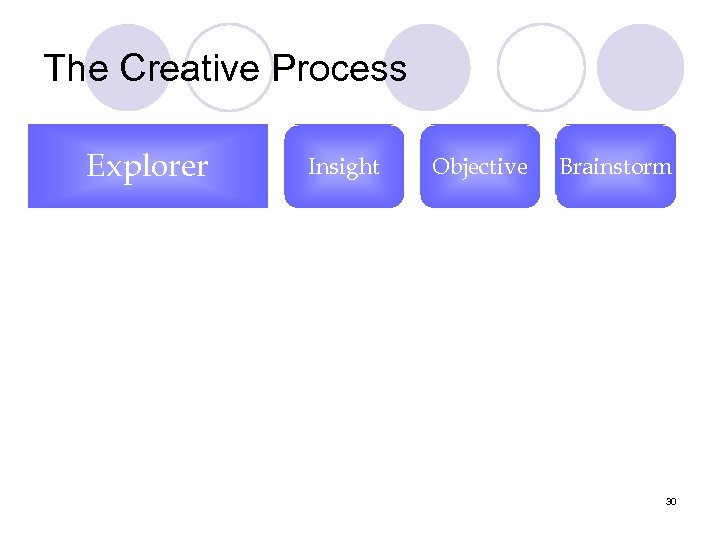Image resolution: width=720 pixels, height=540 pixels.
Task: Click the "Explorer" text label
Action: pos(147,166)
